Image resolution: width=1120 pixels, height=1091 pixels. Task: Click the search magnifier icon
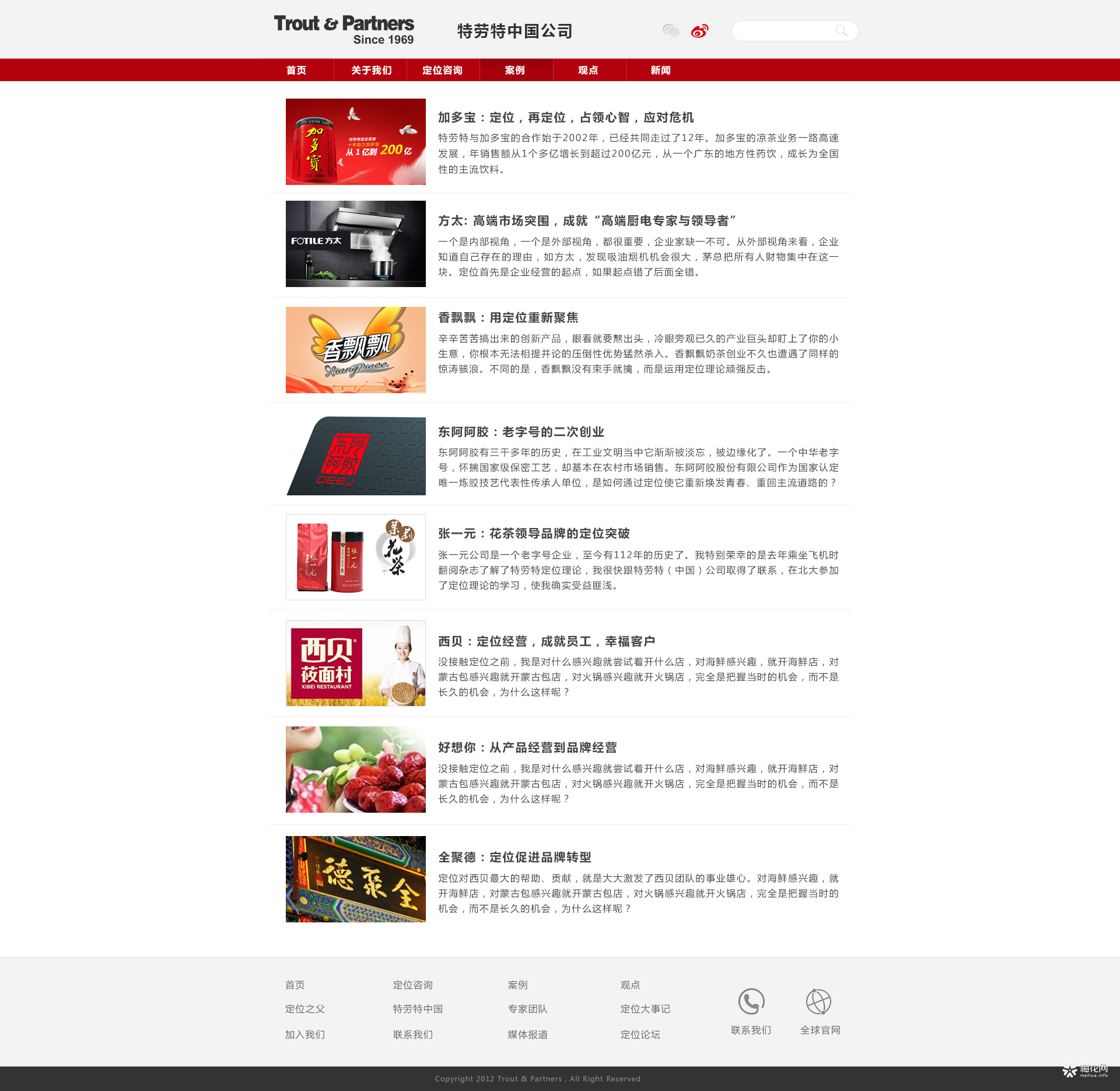(x=841, y=30)
